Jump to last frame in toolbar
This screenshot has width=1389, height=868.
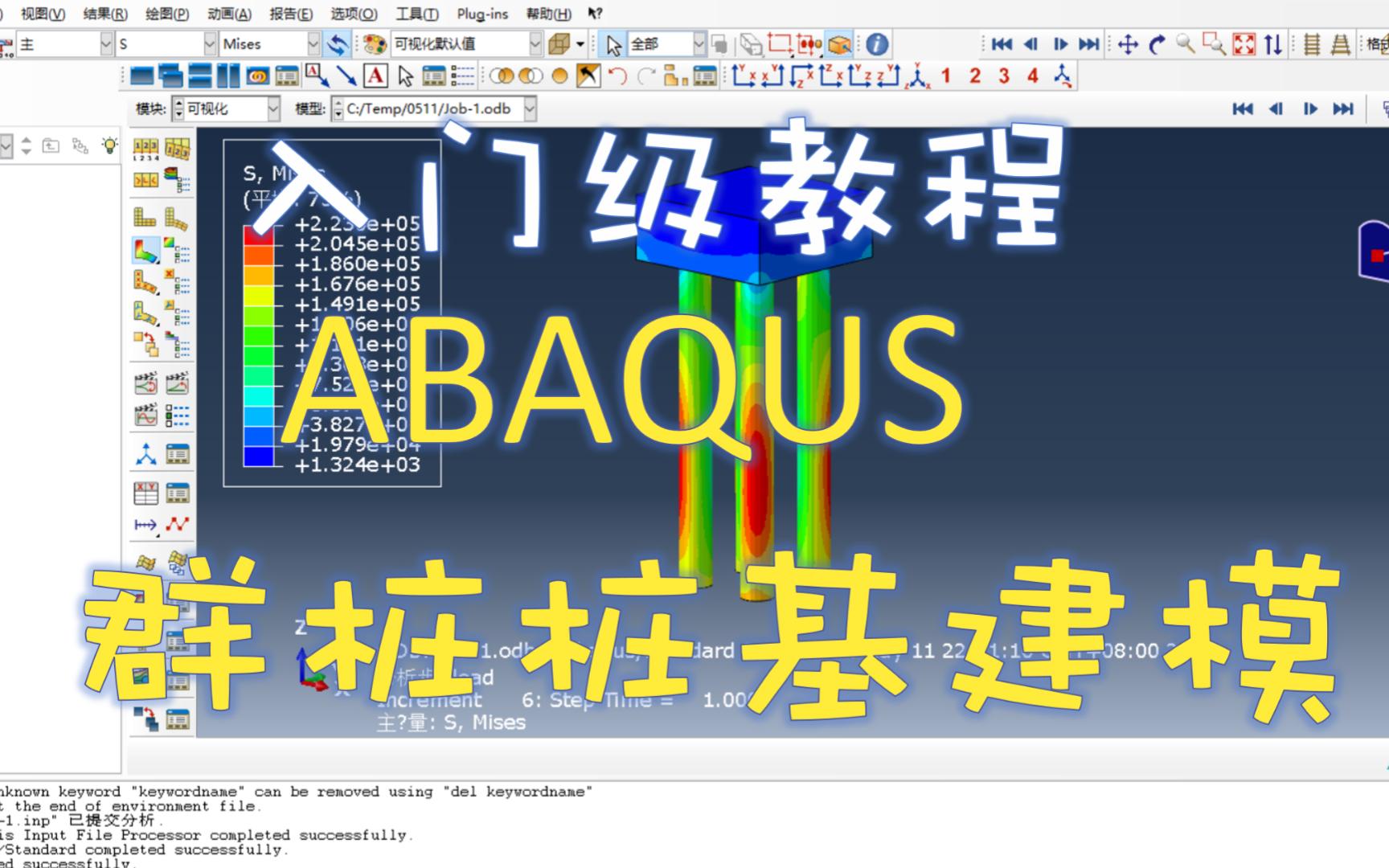[x=1089, y=44]
